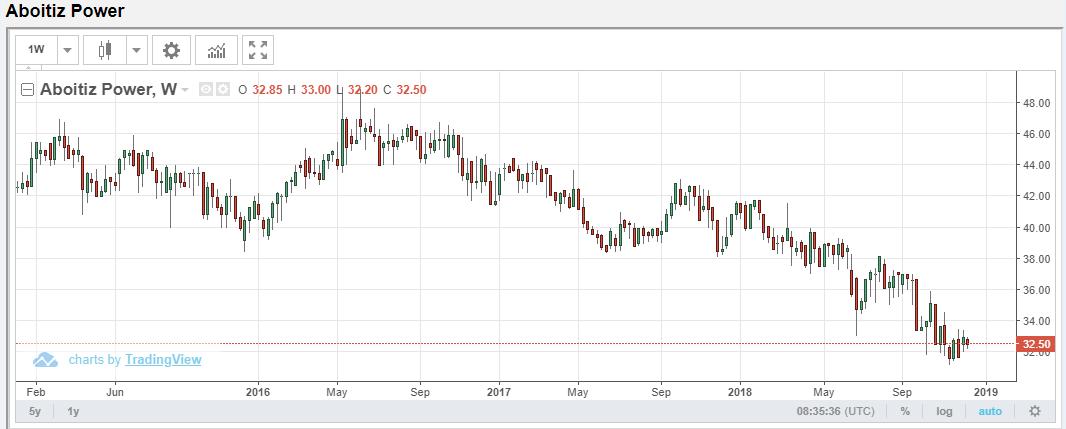The image size is (1066, 429).
Task: Open the indicators chart icon
Action: [x=215, y=50]
